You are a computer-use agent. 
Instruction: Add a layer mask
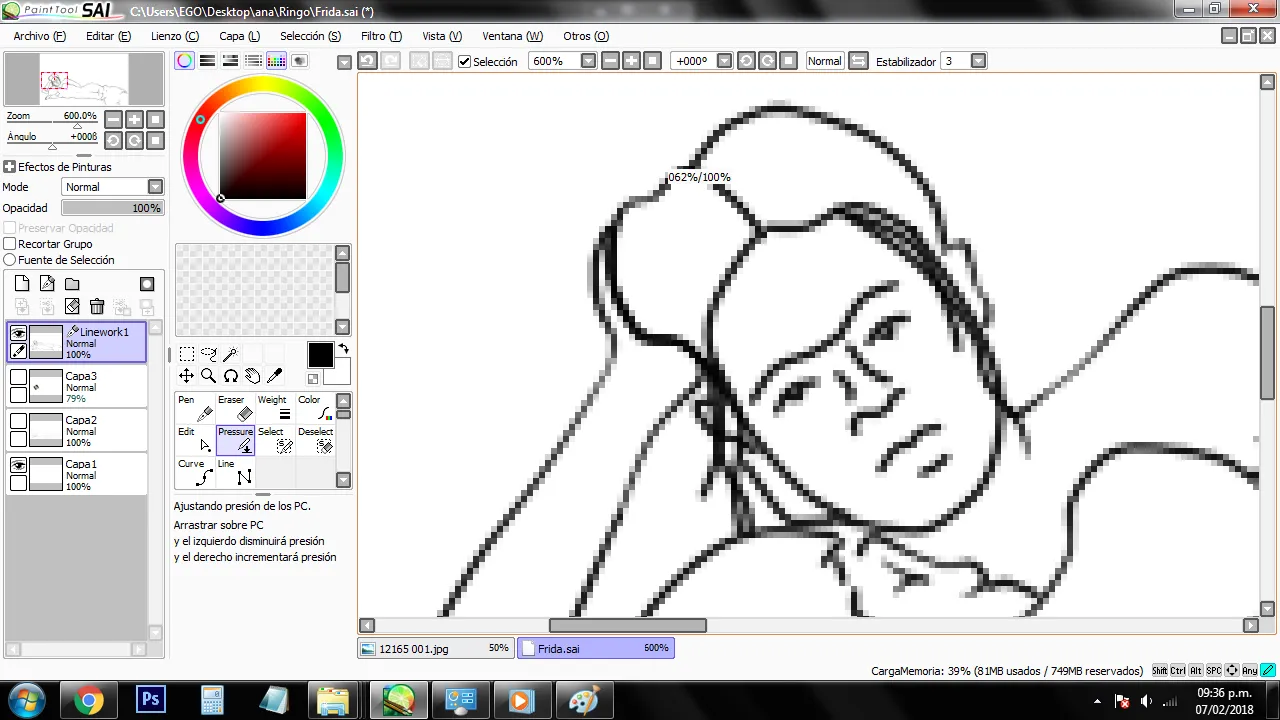pos(147,284)
